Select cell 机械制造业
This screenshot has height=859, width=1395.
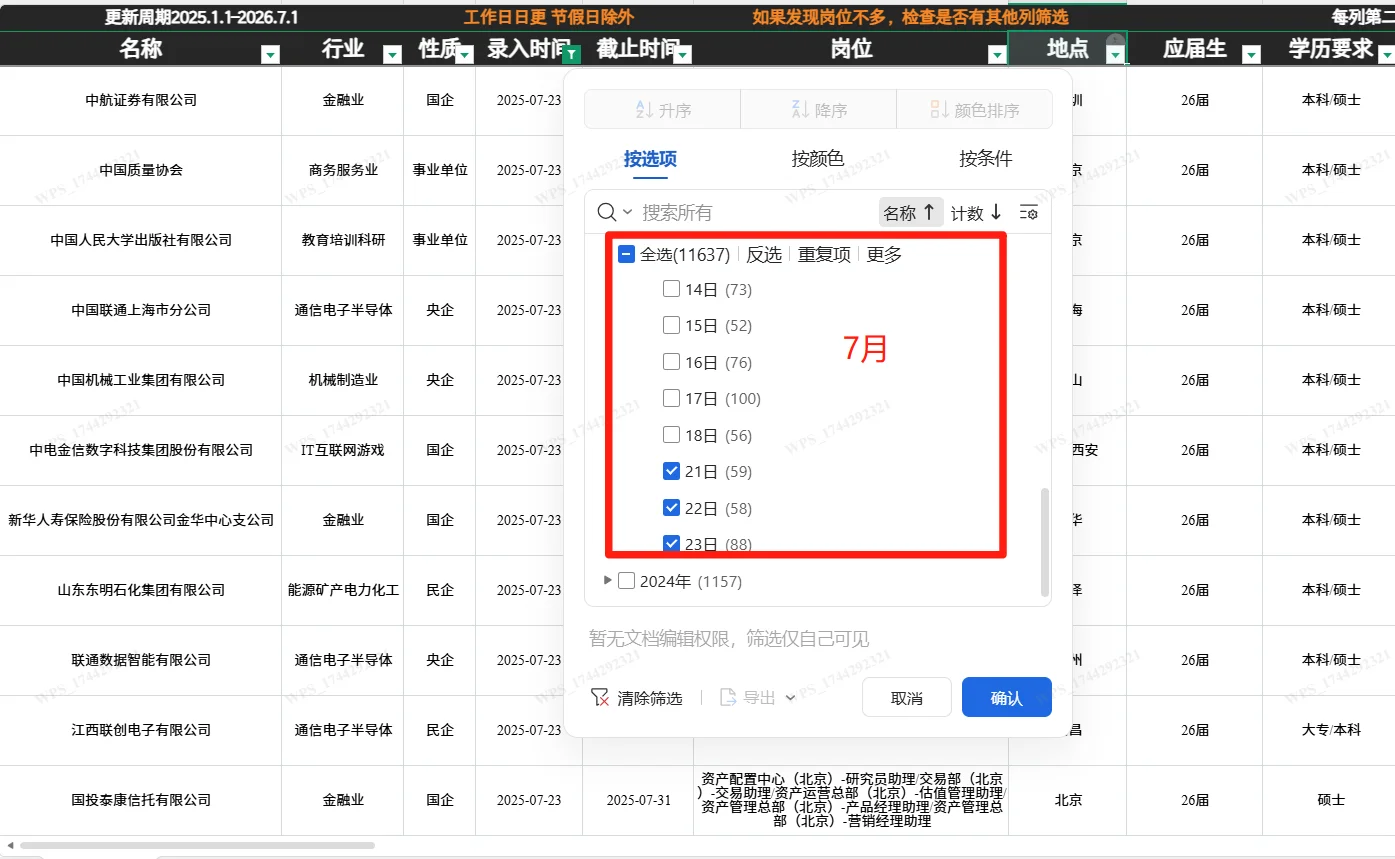point(343,380)
